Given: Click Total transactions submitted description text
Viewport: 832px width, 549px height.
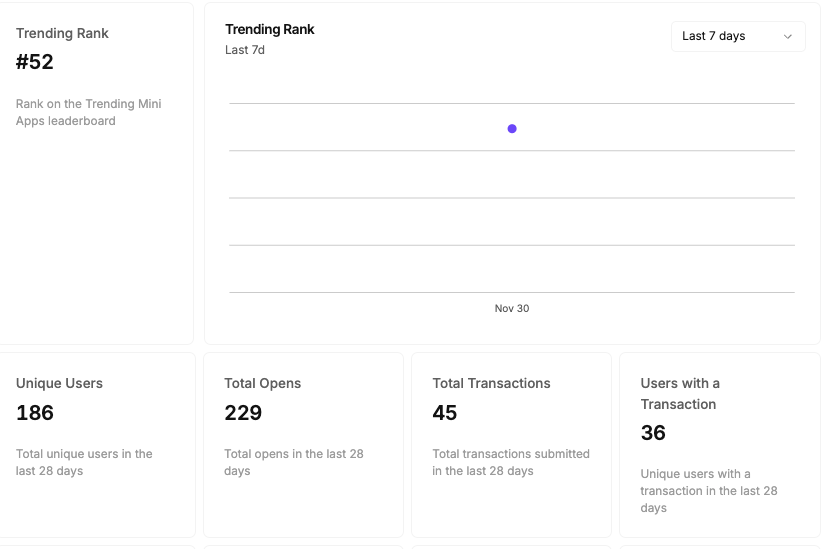Looking at the screenshot, I should [x=511, y=462].
